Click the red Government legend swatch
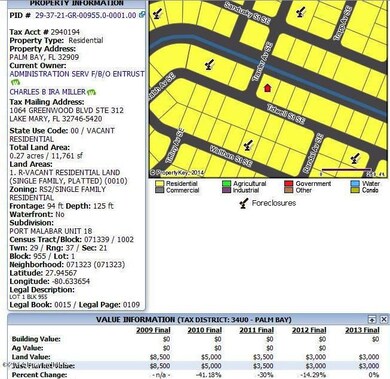 click(x=289, y=184)
